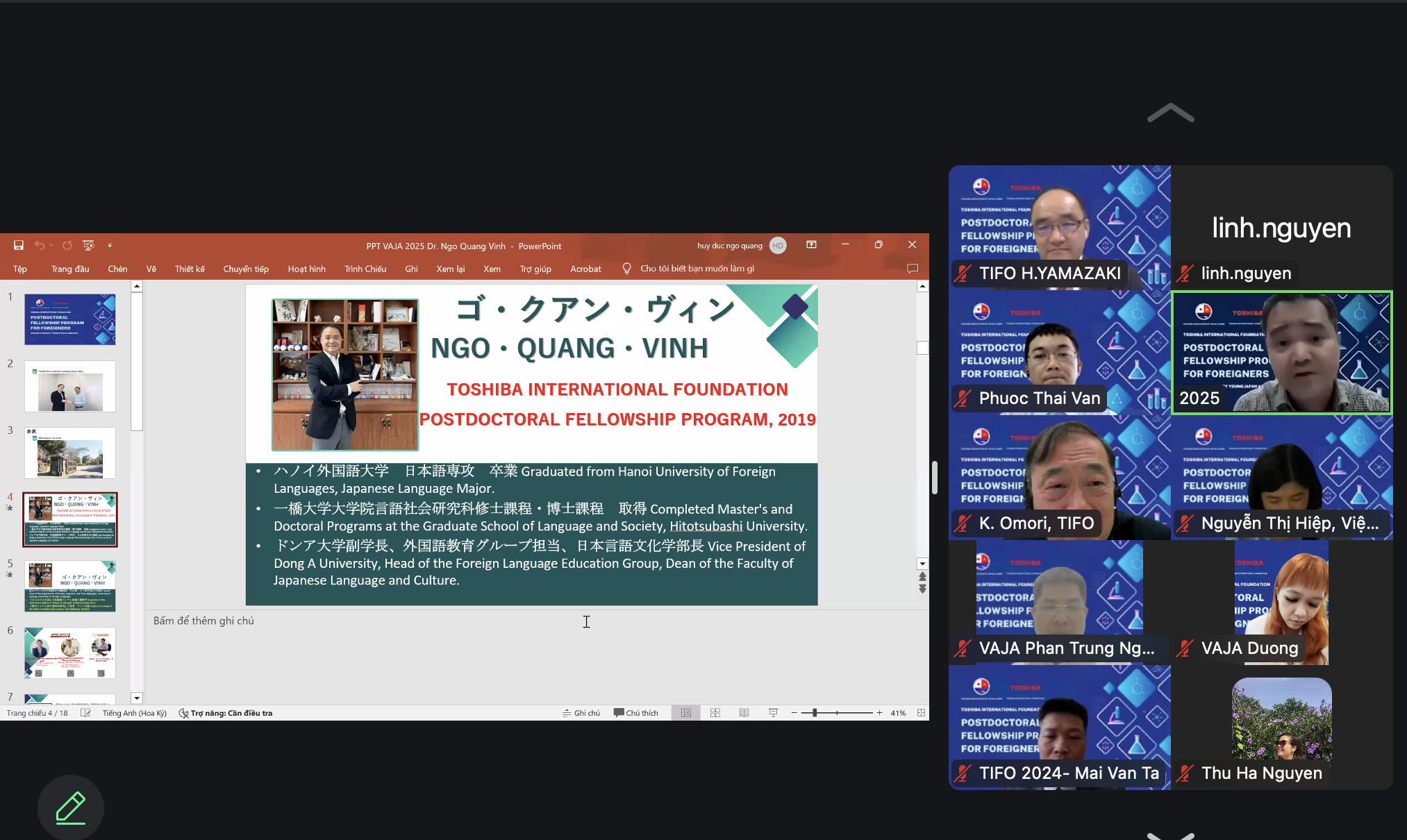Viewport: 1407px width, 840px height.
Task: Select the active speaker tile labeled 2025
Action: [x=1282, y=353]
